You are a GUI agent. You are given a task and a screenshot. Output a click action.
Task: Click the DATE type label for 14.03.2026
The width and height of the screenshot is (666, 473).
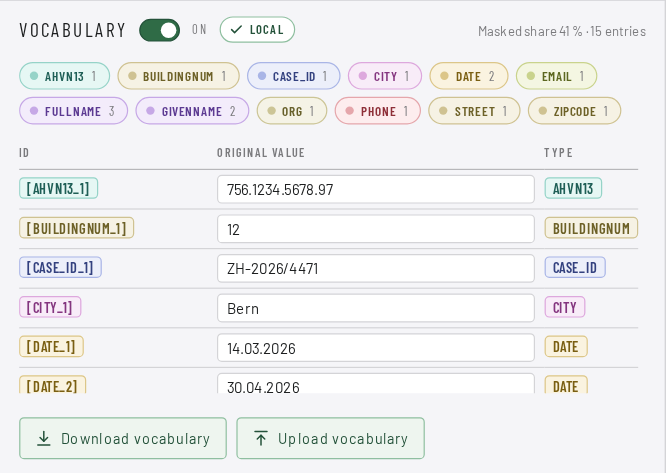tap(566, 346)
